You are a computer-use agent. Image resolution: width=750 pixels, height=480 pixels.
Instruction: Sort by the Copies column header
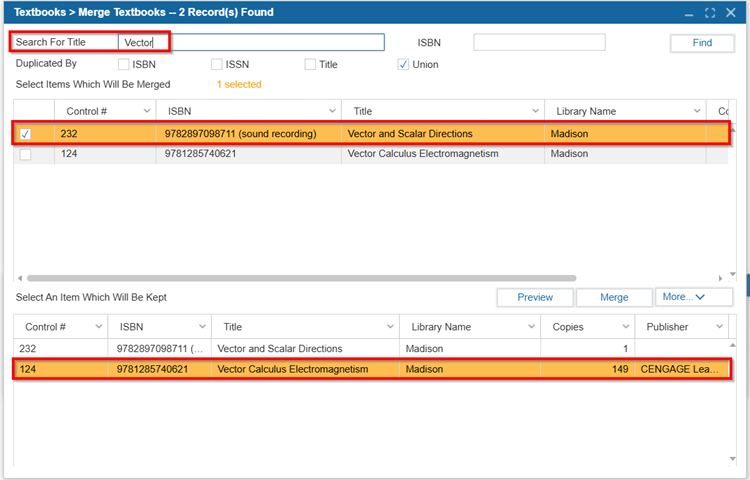(568, 327)
